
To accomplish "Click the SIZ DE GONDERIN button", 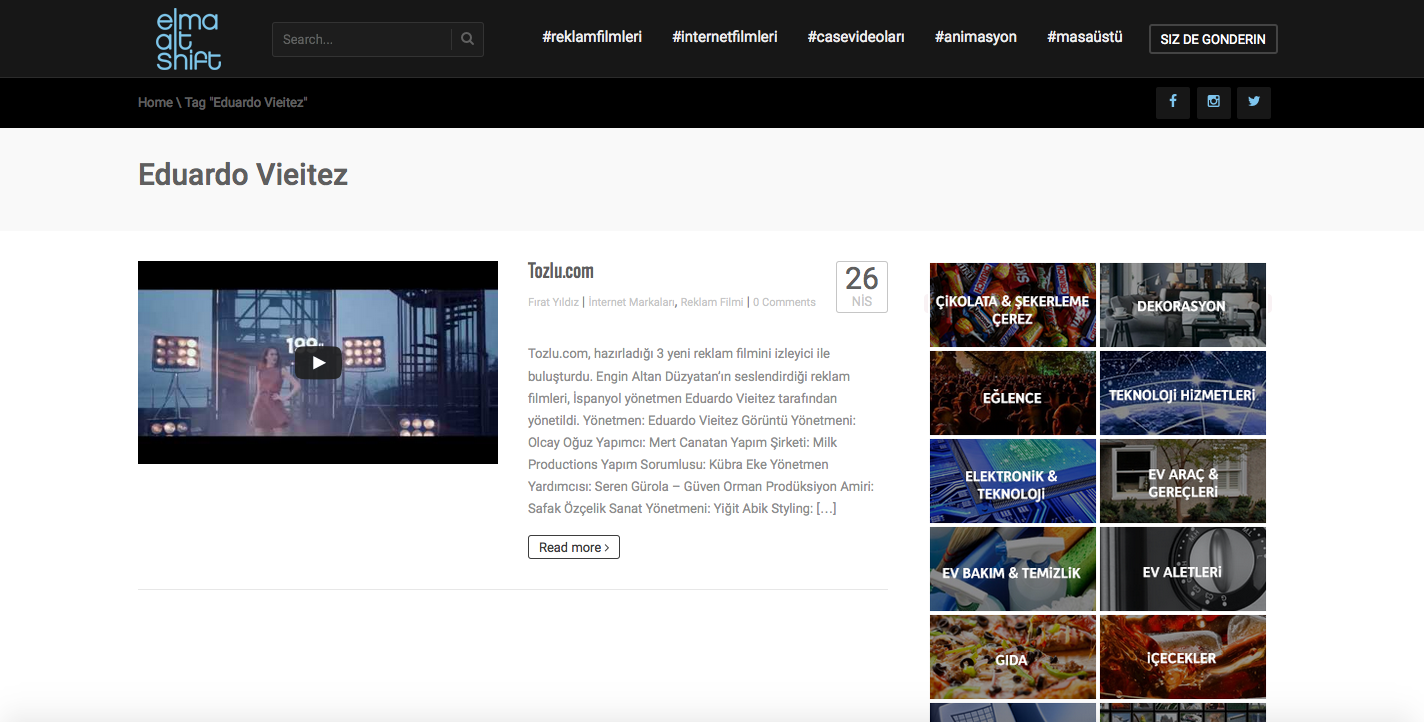I will (x=1213, y=39).
